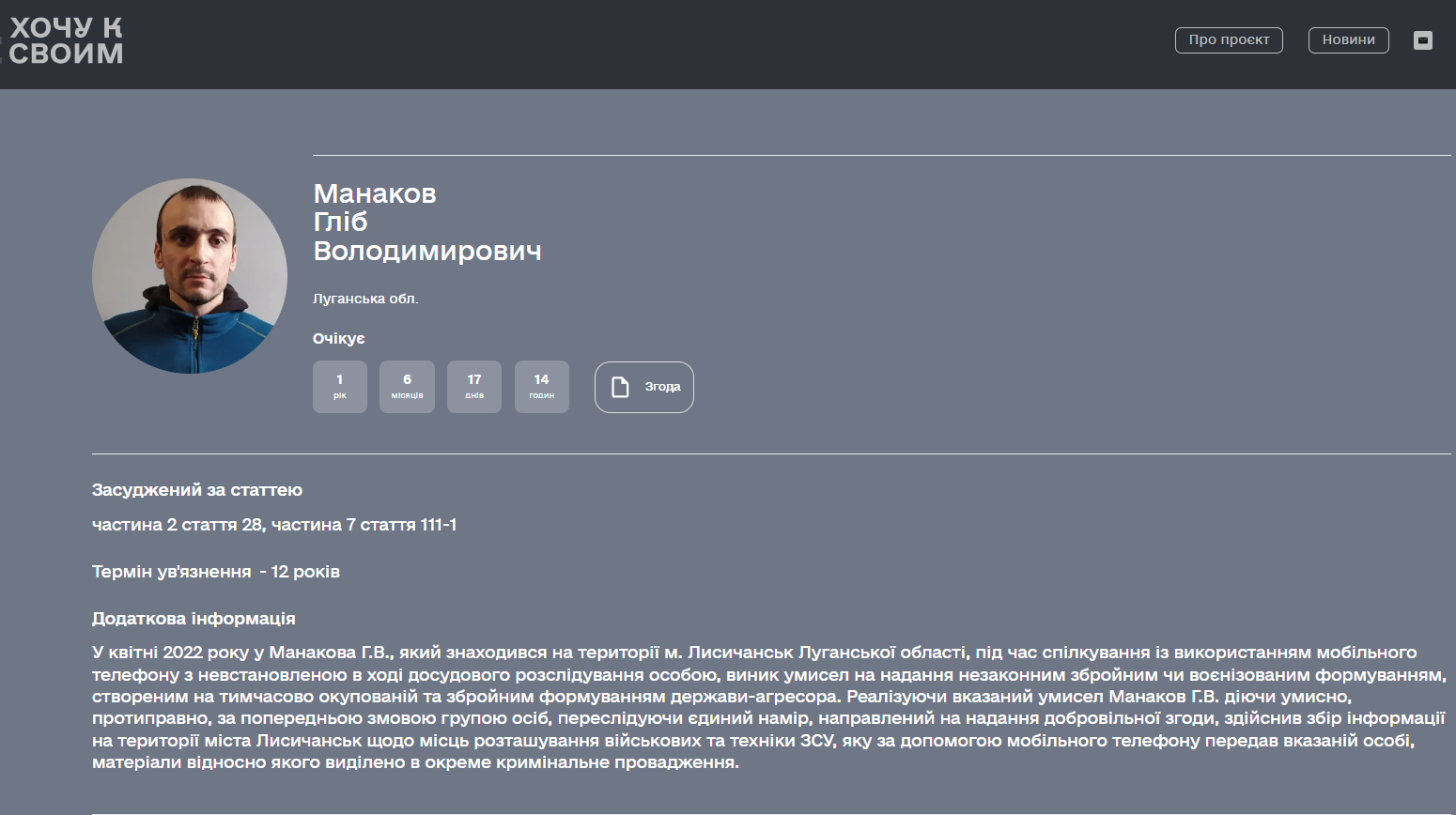Click the Додаткова інформація heading
Image resolution: width=1456 pixels, height=815 pixels.
point(194,619)
